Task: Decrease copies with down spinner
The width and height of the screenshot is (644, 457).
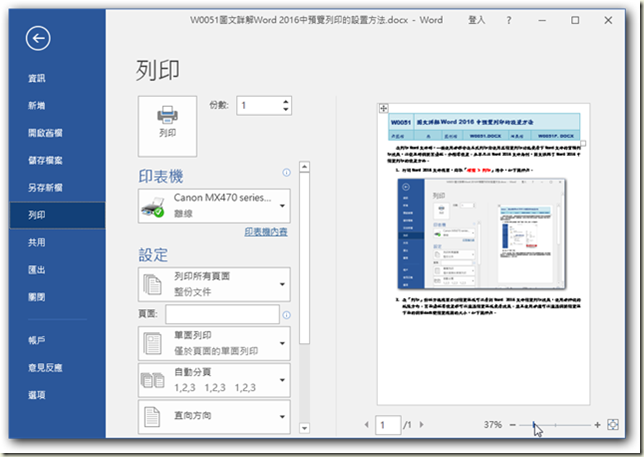Action: click(286, 110)
